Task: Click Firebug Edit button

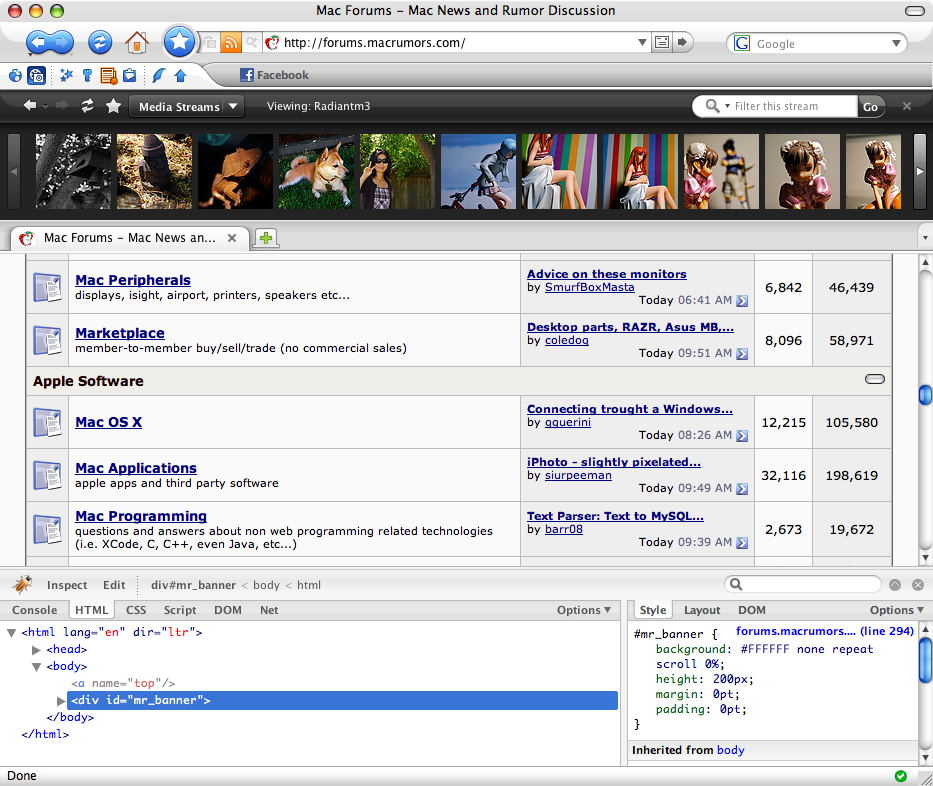Action: [114, 585]
